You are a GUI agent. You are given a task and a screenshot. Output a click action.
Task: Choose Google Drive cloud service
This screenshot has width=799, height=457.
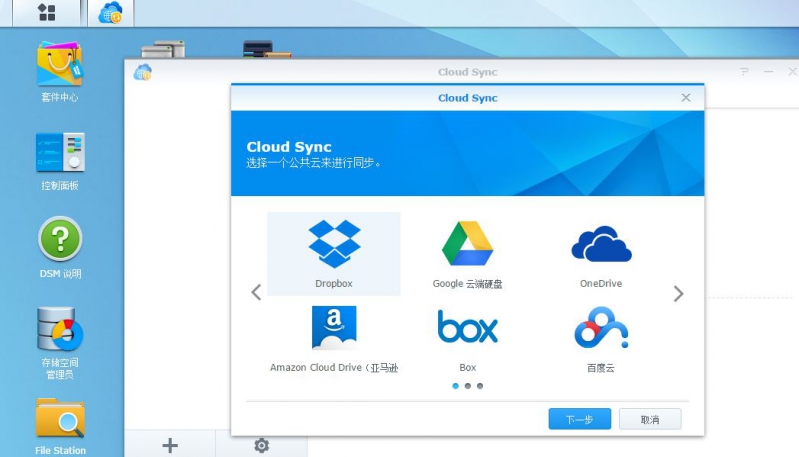point(467,252)
